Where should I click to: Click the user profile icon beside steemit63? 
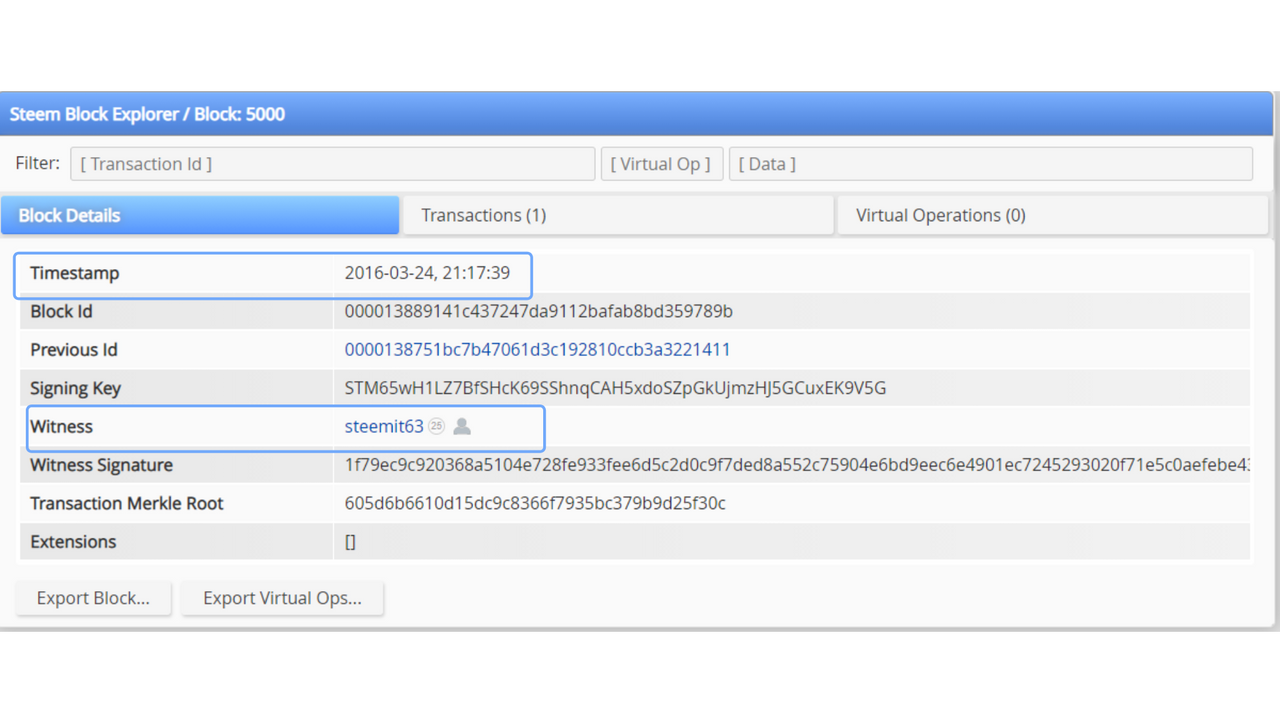point(462,426)
